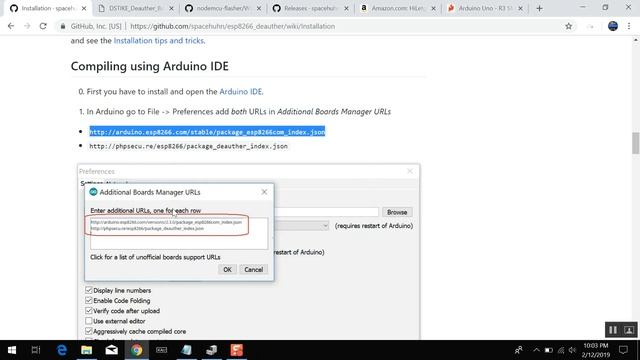This screenshot has height=360, width=640.
Task: Close the DSTIKE_Deauther tab
Action: 171,8
